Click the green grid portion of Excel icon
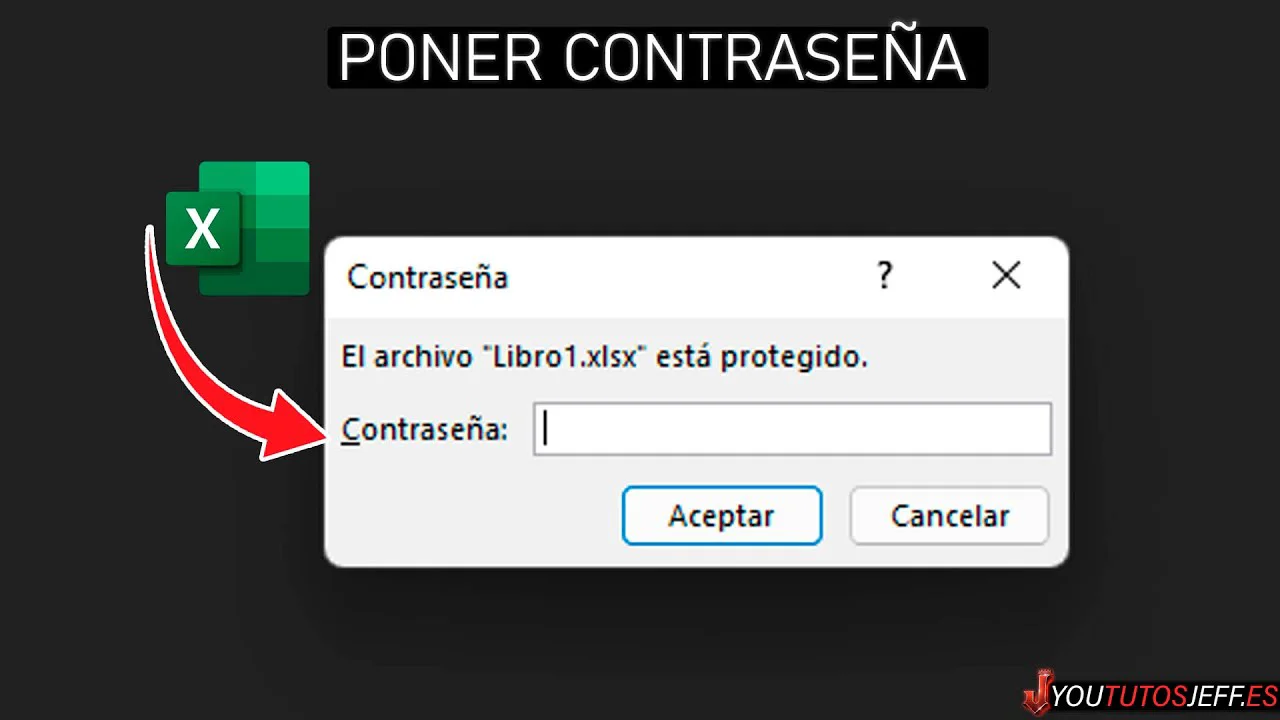The image size is (1280, 720). coord(270,228)
